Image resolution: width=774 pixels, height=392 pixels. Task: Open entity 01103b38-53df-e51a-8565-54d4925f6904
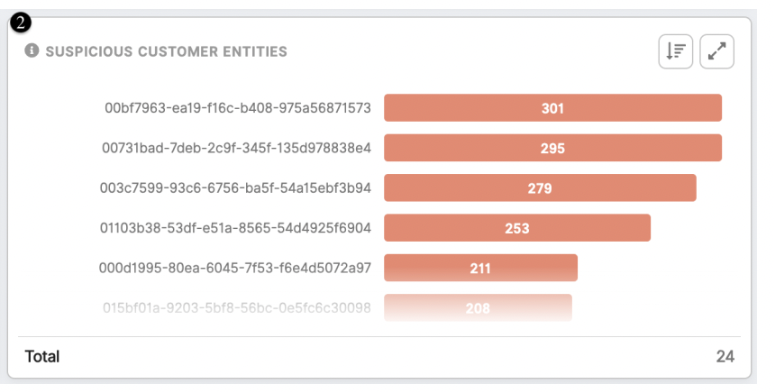(x=235, y=228)
